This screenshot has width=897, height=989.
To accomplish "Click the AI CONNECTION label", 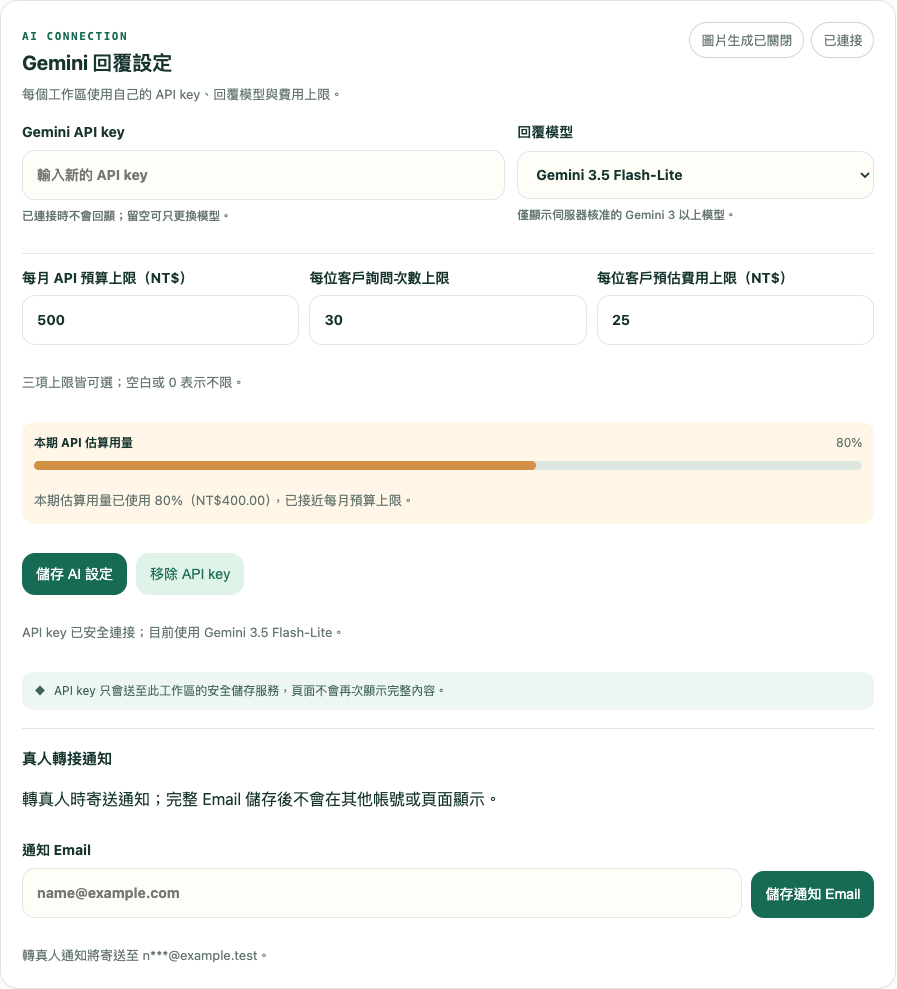I will point(74,36).
